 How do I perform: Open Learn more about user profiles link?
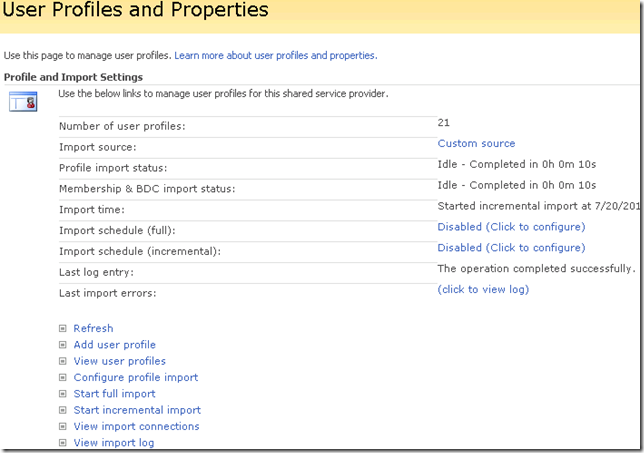pyautogui.click(x=276, y=55)
